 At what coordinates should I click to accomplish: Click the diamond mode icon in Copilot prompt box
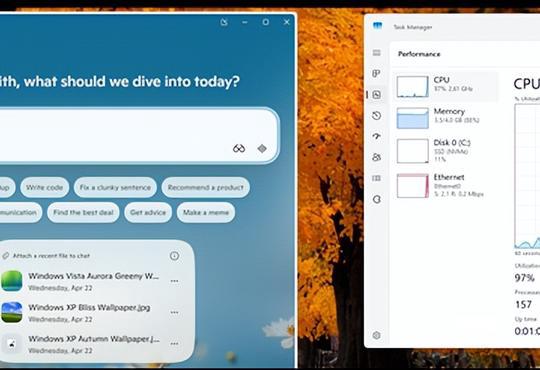tap(262, 148)
